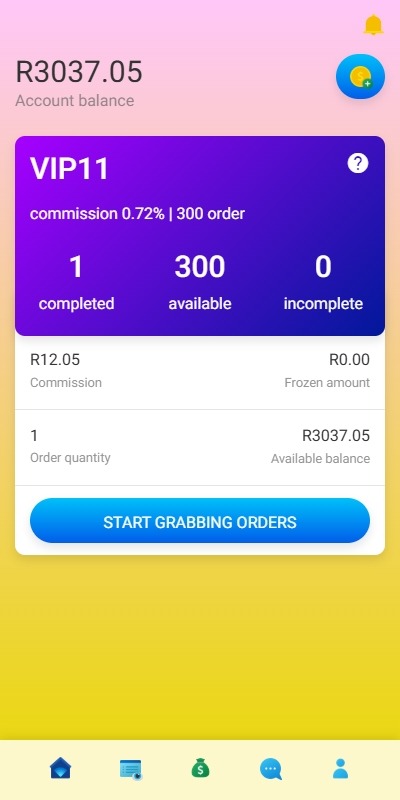Tap the R0.00 Frozen amount value
Screen dimensions: 400x800
349,360
